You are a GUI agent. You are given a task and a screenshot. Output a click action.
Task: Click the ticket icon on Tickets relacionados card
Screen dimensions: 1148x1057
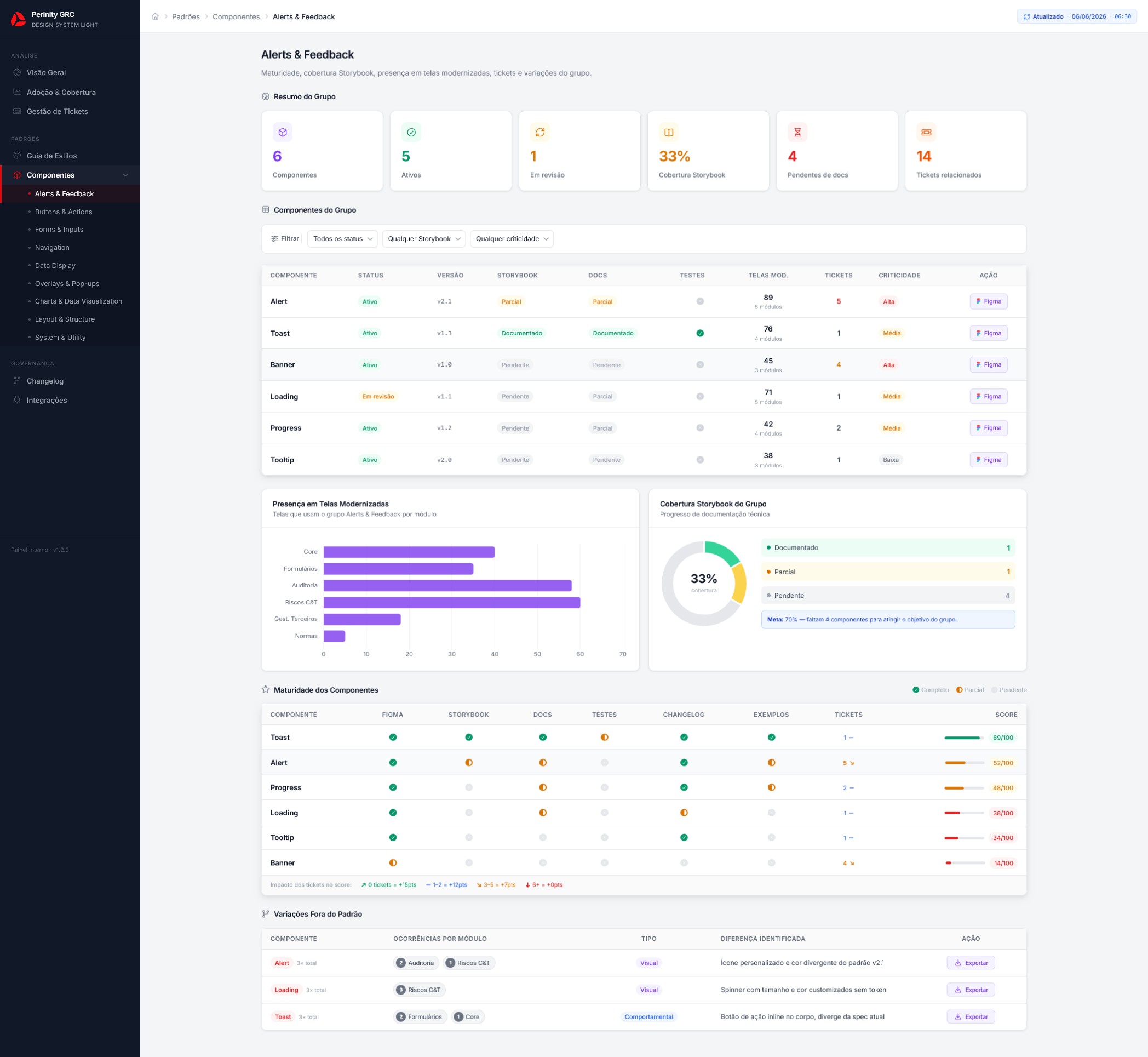tap(926, 132)
